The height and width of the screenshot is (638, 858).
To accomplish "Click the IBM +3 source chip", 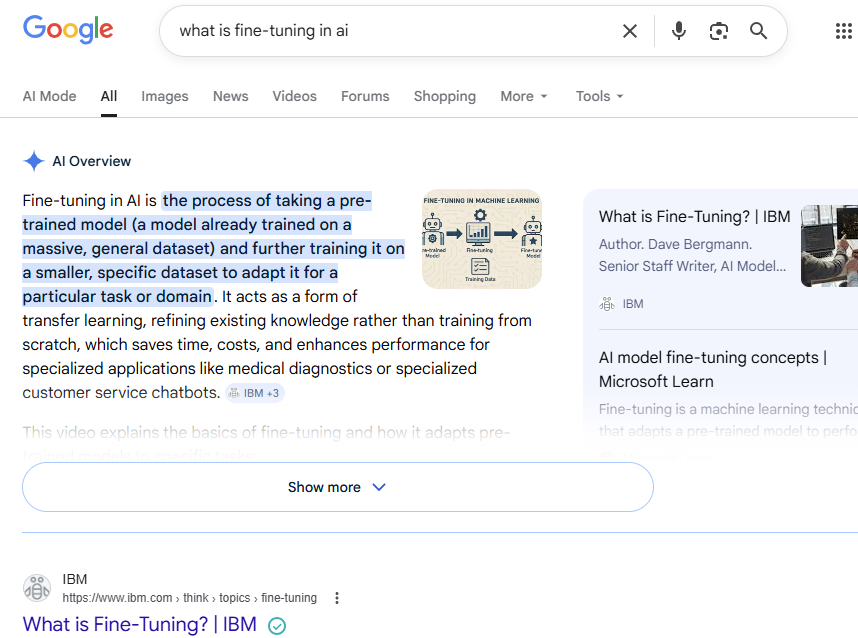I will point(254,393).
